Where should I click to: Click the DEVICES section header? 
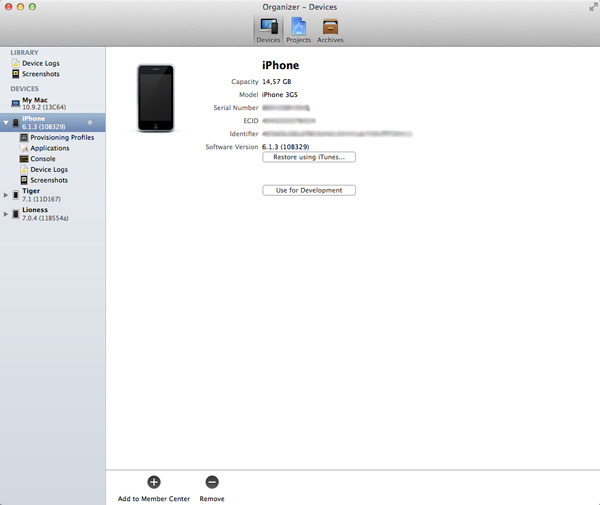tap(24, 89)
